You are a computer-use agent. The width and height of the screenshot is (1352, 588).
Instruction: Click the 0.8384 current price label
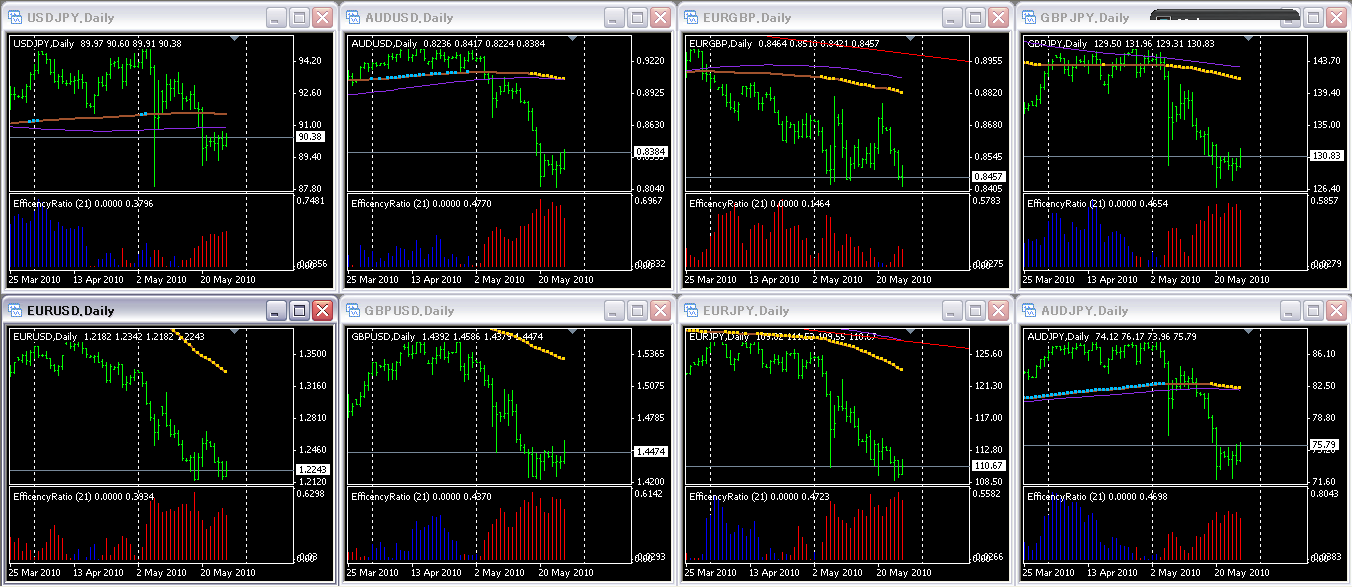[649, 152]
